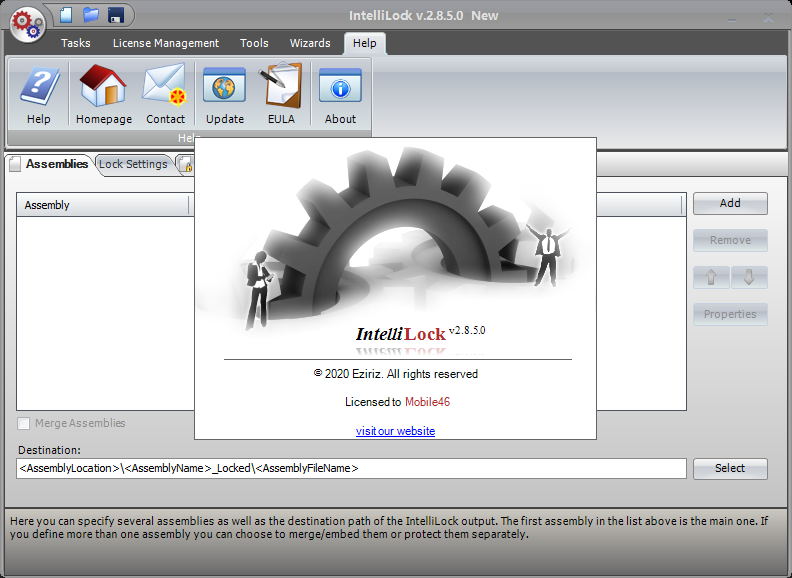Viewport: 792px width, 578px height.
Task: Open assembly Properties button
Action: click(x=730, y=314)
